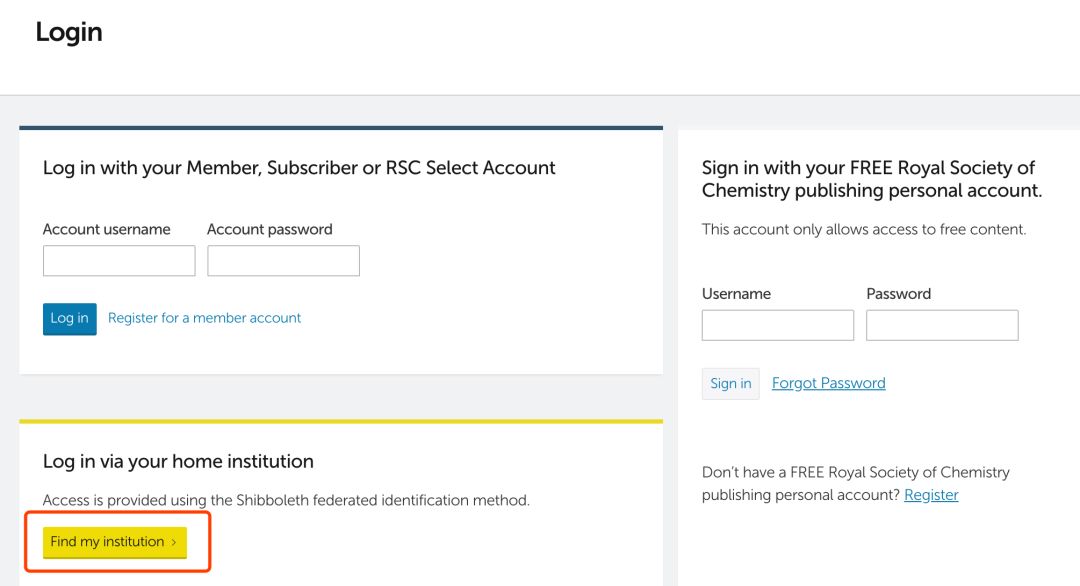Open the Register link for a free account
The height and width of the screenshot is (586, 1080).
pos(931,494)
